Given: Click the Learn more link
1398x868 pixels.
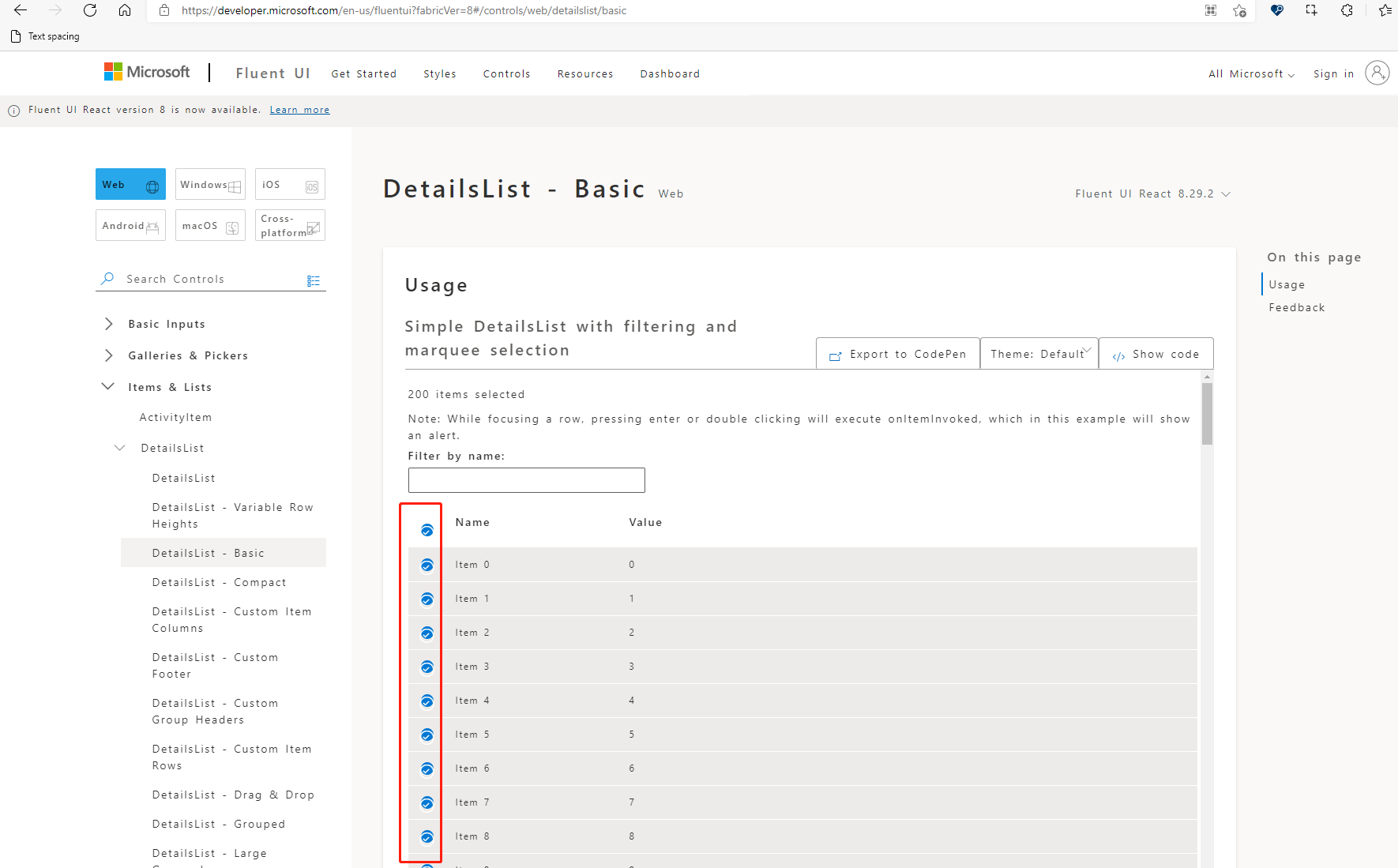Looking at the screenshot, I should click(x=299, y=109).
